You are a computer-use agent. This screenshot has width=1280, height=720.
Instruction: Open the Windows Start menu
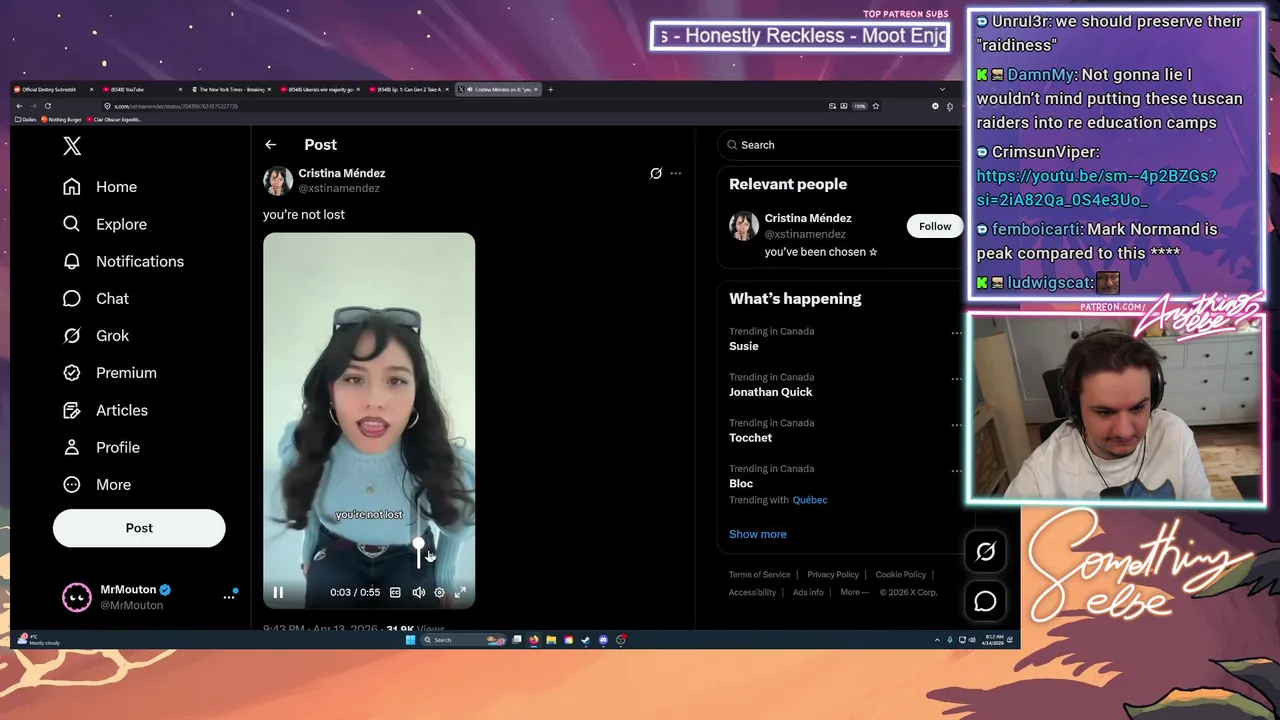[x=410, y=640]
